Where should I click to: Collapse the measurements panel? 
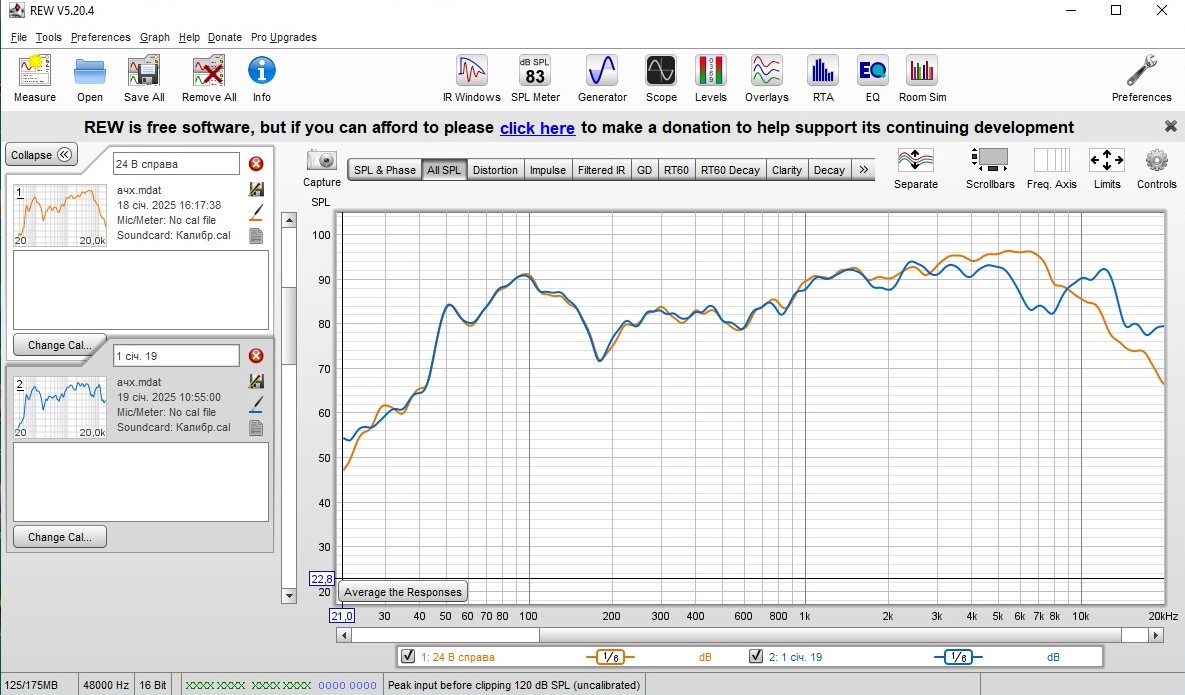[x=42, y=155]
